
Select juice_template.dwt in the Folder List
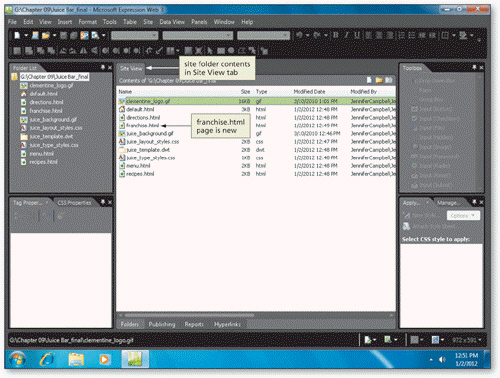click(x=51, y=136)
